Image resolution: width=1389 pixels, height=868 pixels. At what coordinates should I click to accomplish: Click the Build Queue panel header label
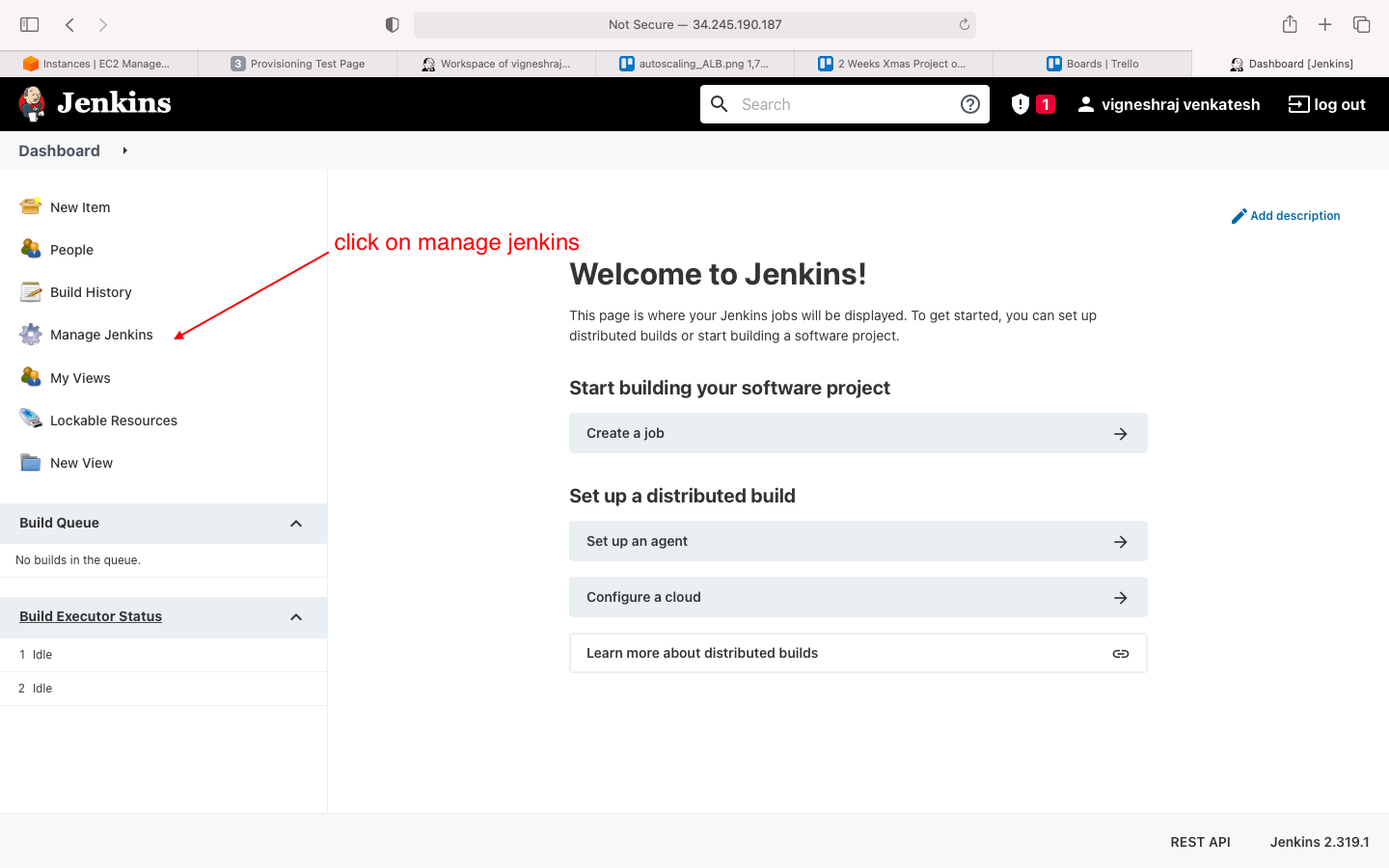59,523
